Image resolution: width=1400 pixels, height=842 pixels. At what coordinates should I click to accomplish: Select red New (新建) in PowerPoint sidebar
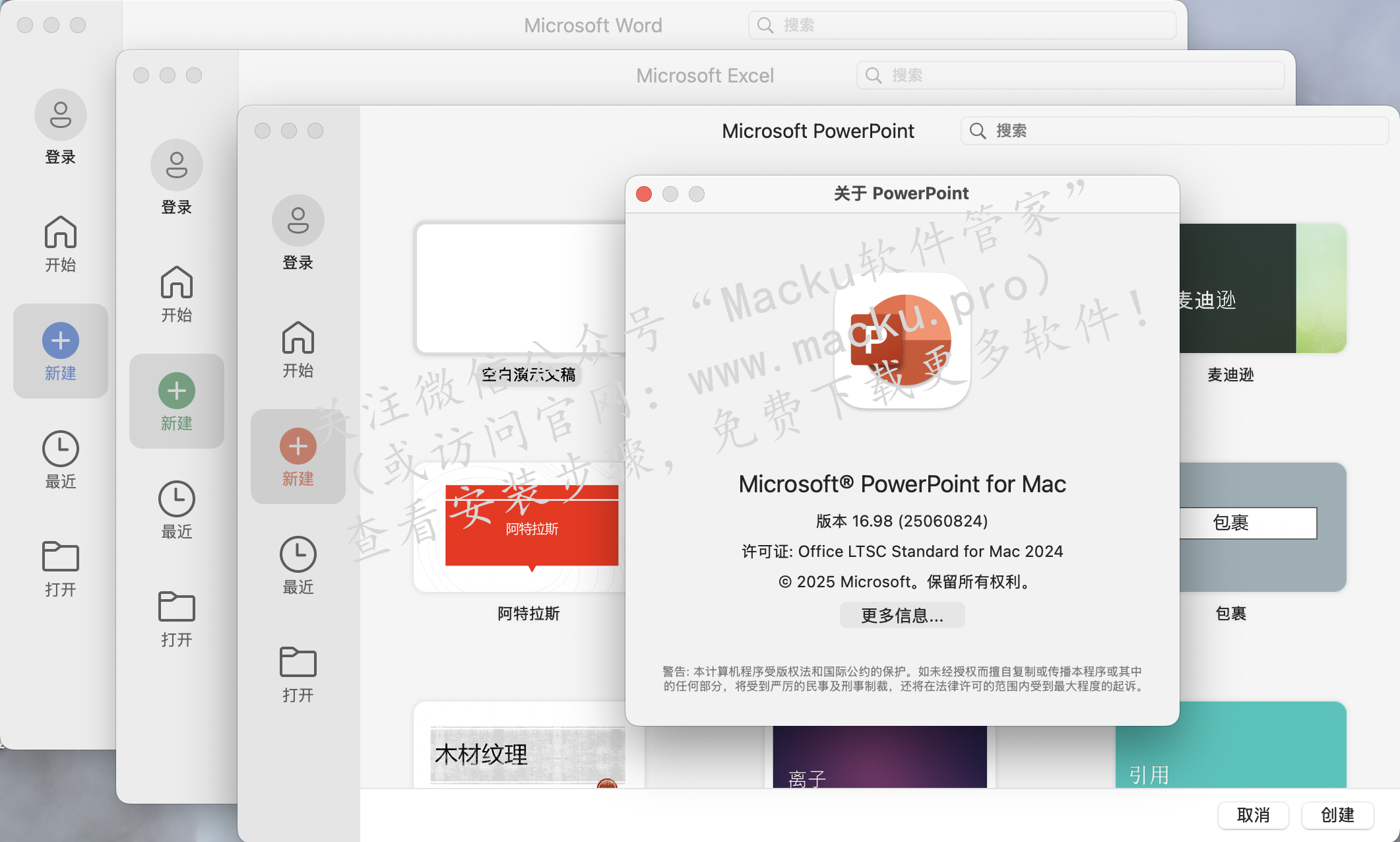coord(298,457)
